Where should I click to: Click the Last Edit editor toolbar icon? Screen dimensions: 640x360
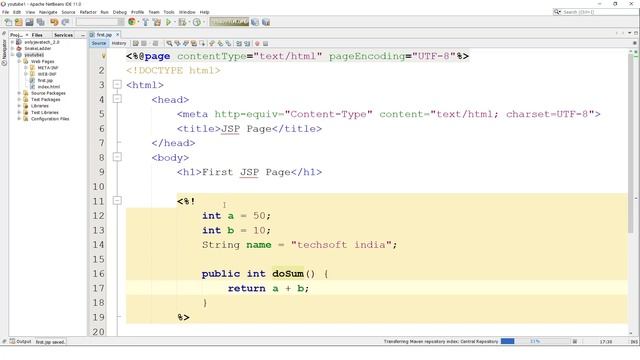(136, 43)
